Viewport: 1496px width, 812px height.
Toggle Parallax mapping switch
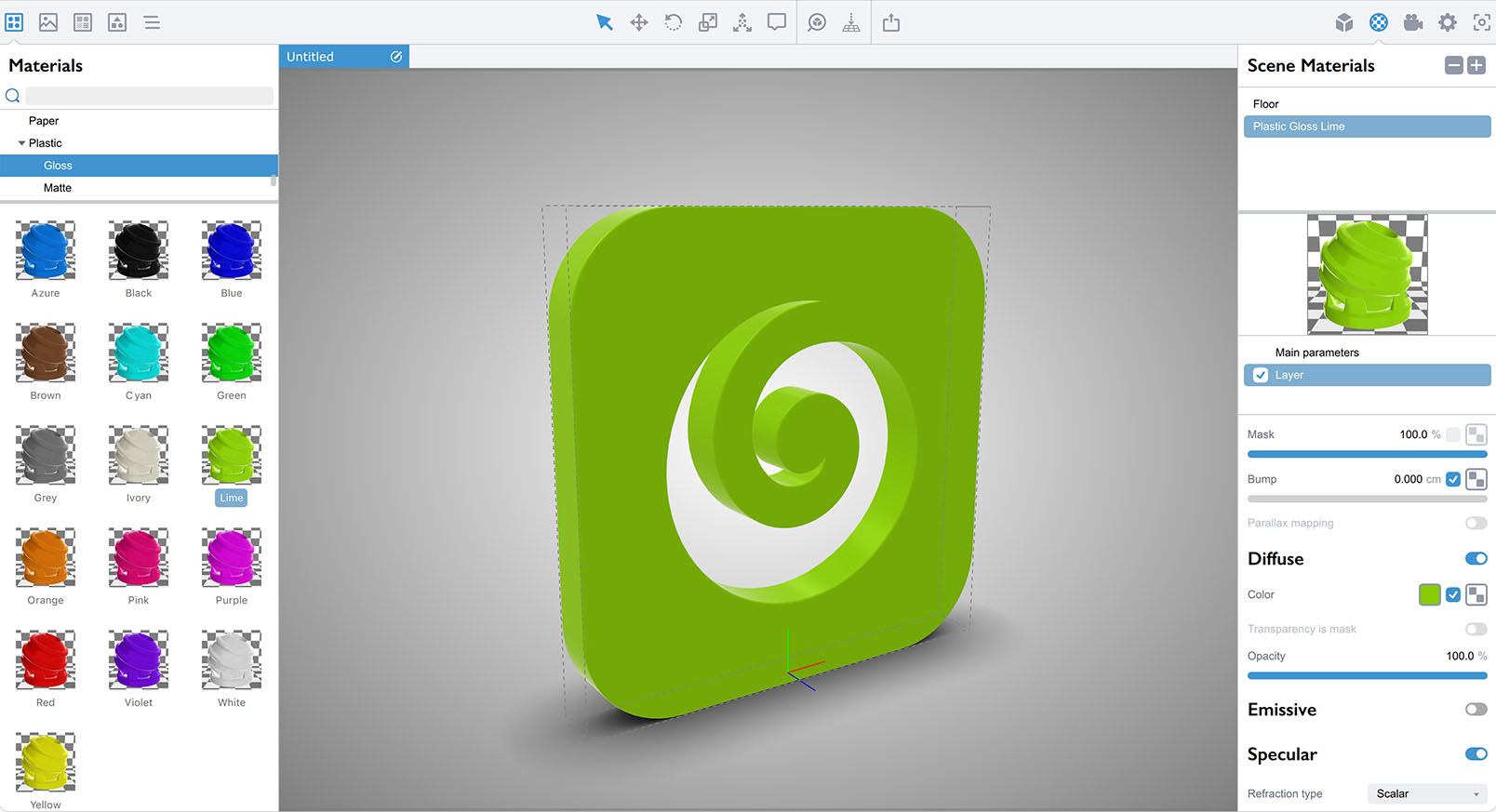point(1476,523)
